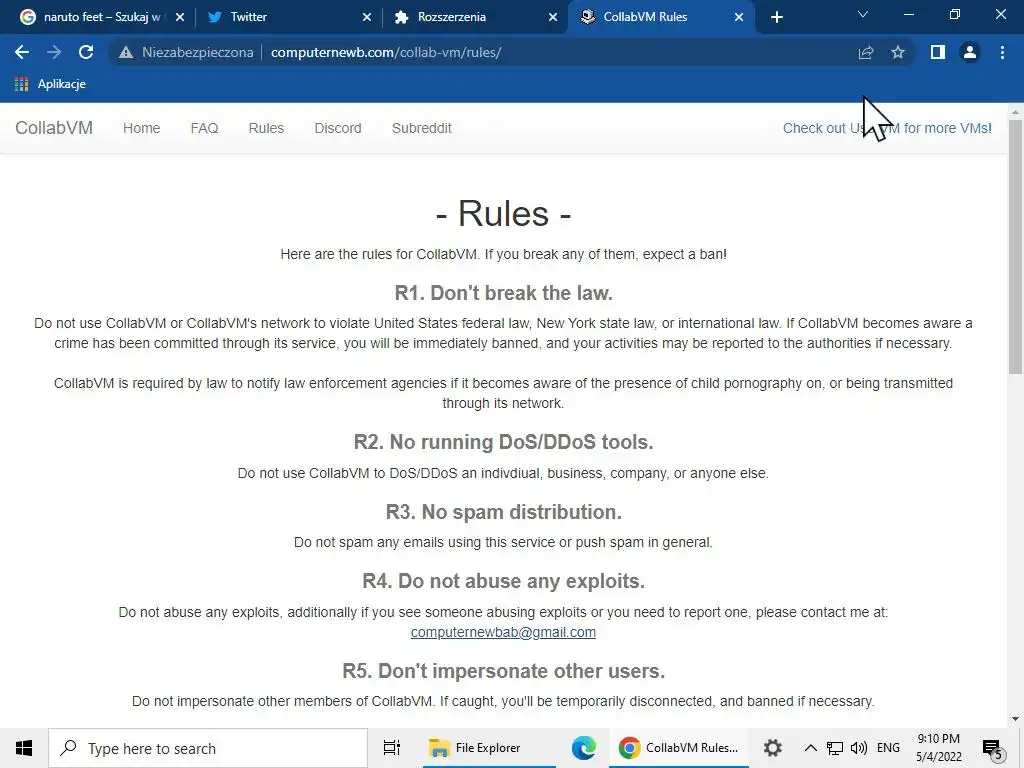Open the taskbar clock and date
Viewport: 1024px width, 768px height.
pos(938,748)
